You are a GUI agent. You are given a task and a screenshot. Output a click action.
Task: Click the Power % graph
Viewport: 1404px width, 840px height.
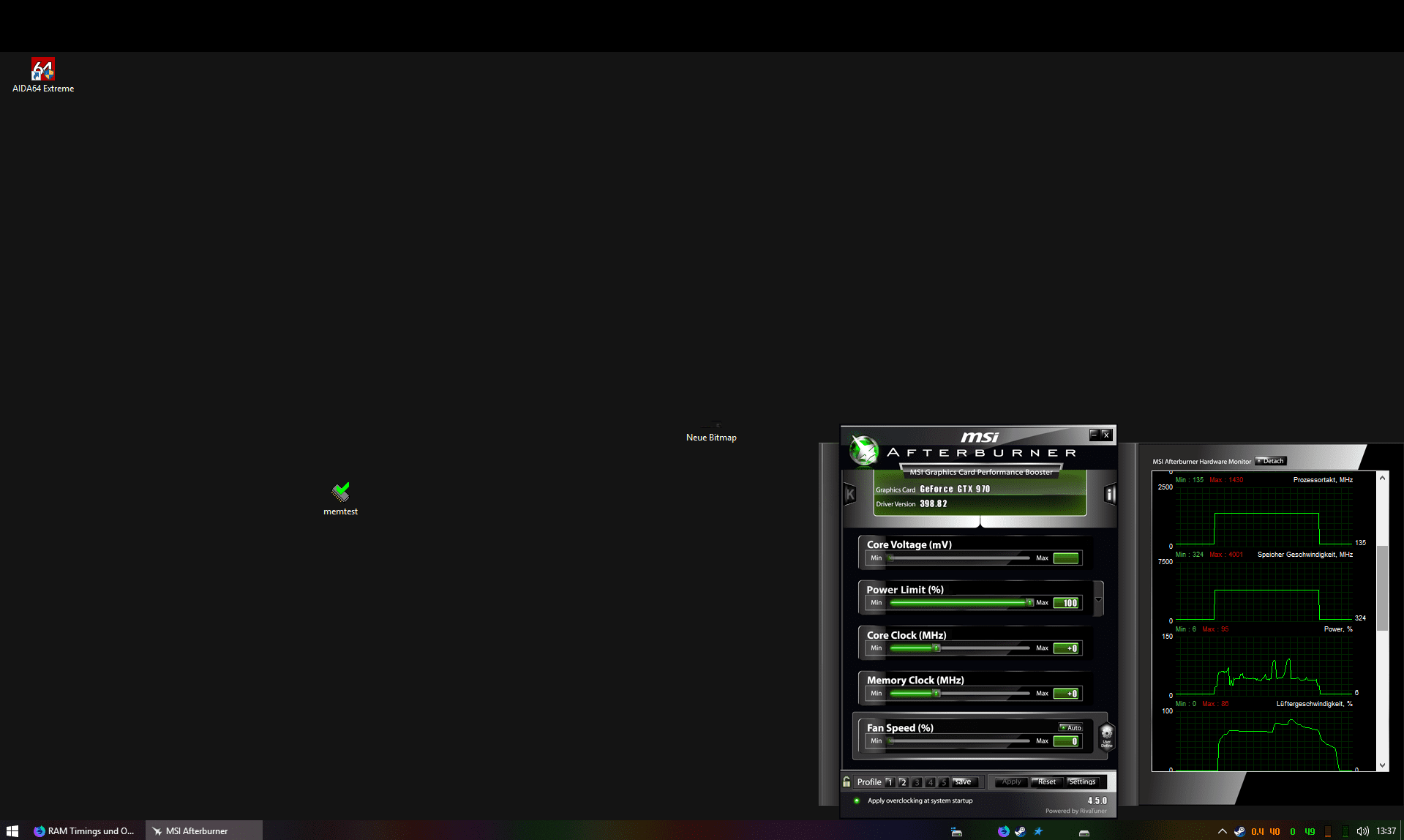coord(1264,665)
